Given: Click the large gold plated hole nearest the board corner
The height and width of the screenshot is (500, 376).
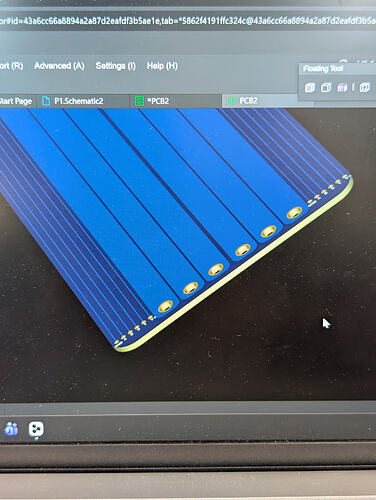Looking at the screenshot, I should (165, 306).
